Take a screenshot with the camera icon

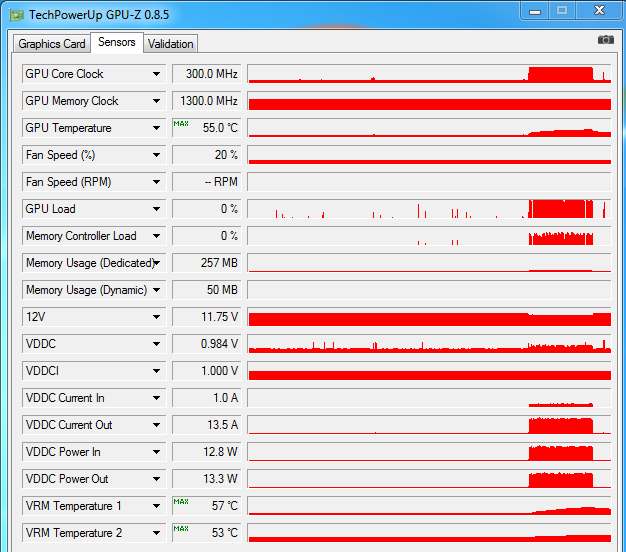click(605, 40)
